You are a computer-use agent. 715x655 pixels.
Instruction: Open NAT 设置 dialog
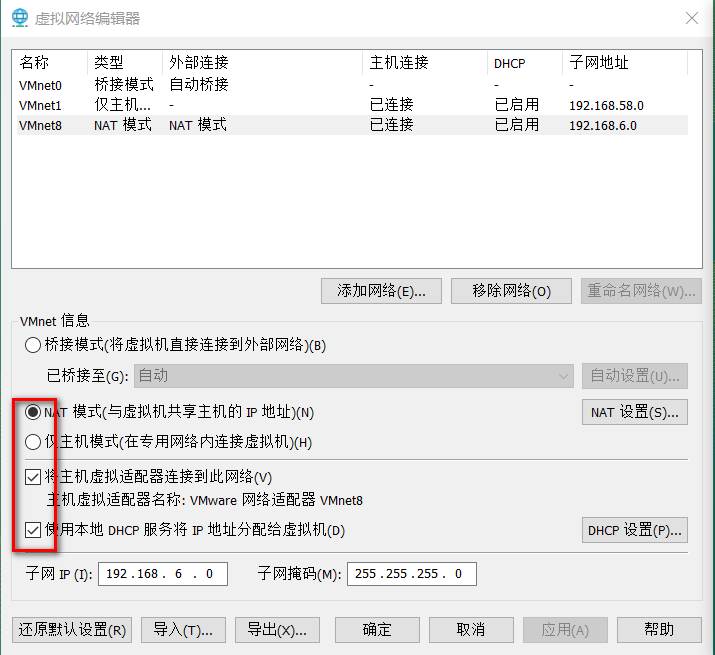(x=634, y=412)
